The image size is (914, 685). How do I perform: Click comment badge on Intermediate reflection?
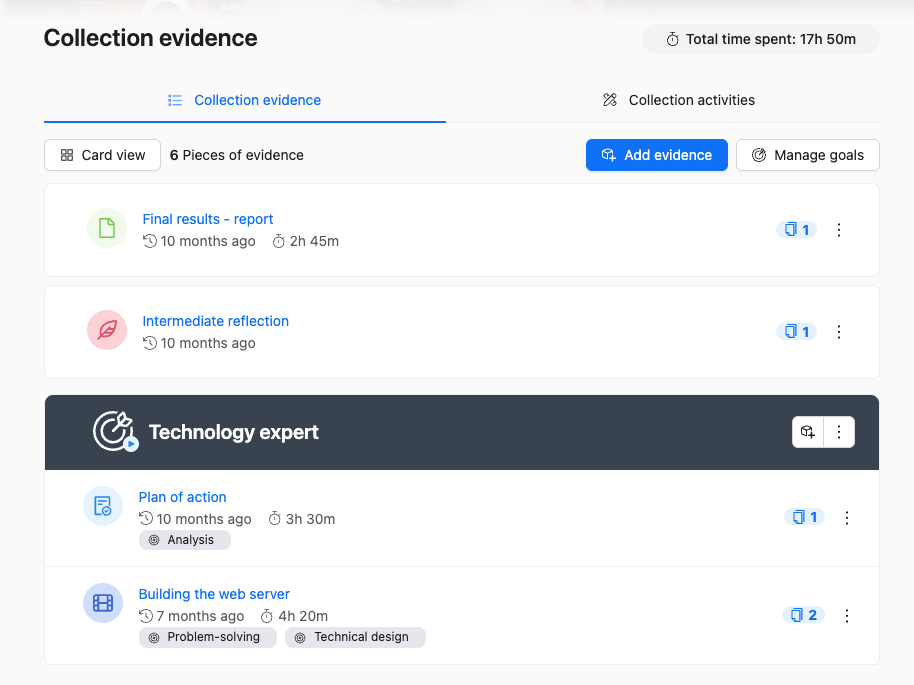796,332
